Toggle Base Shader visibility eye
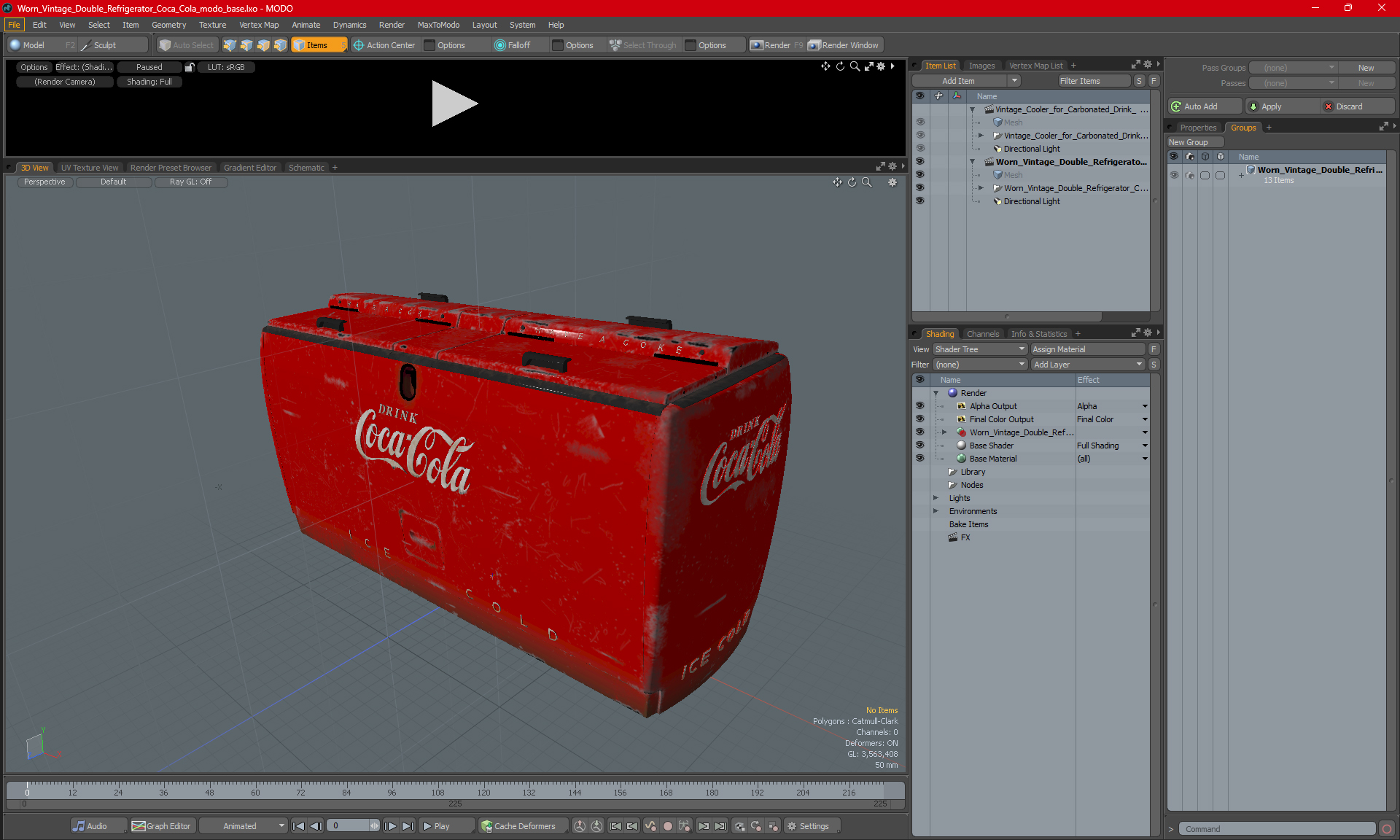Image resolution: width=1400 pixels, height=840 pixels. (x=919, y=446)
